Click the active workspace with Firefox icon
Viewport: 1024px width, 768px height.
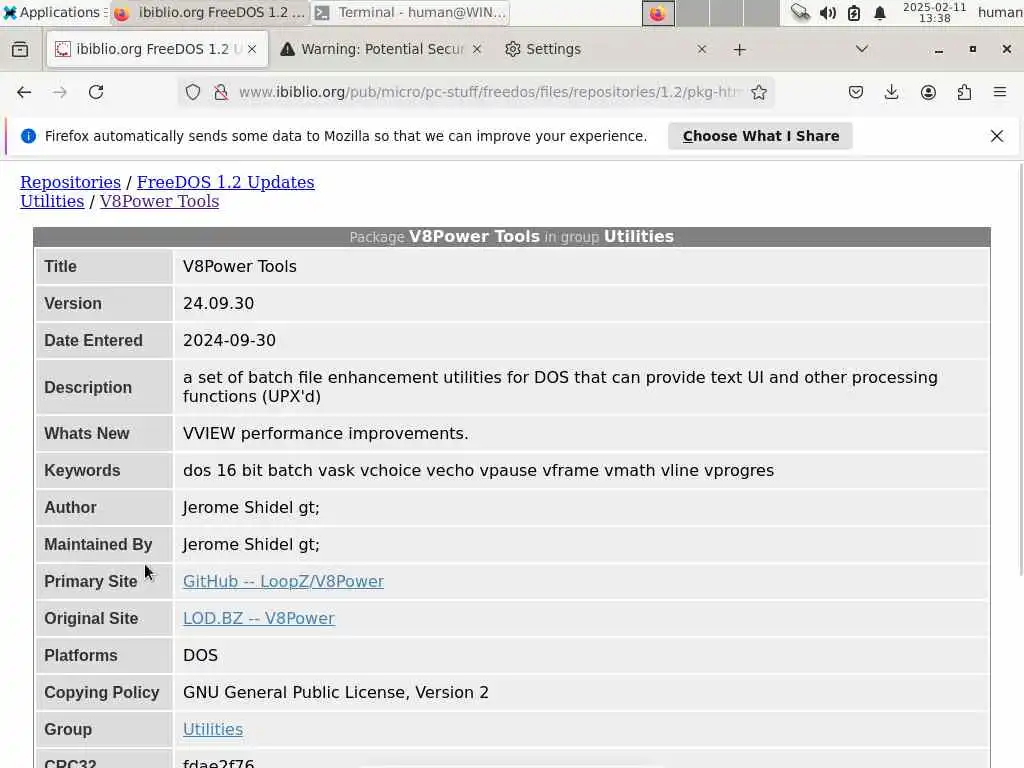(658, 13)
